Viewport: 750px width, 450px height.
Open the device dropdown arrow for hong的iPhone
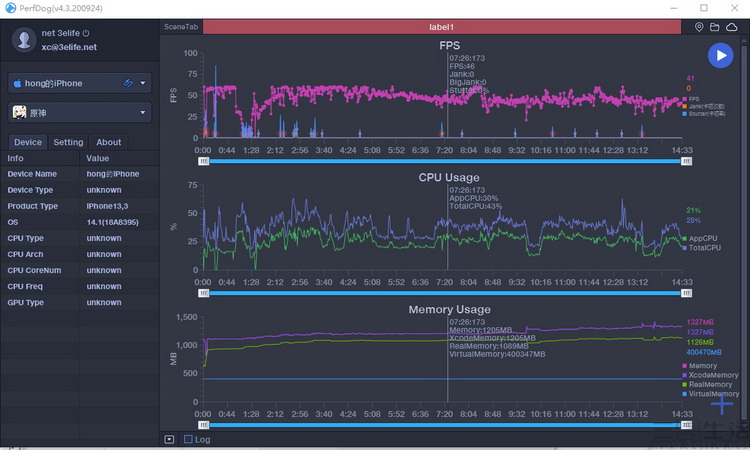(143, 83)
